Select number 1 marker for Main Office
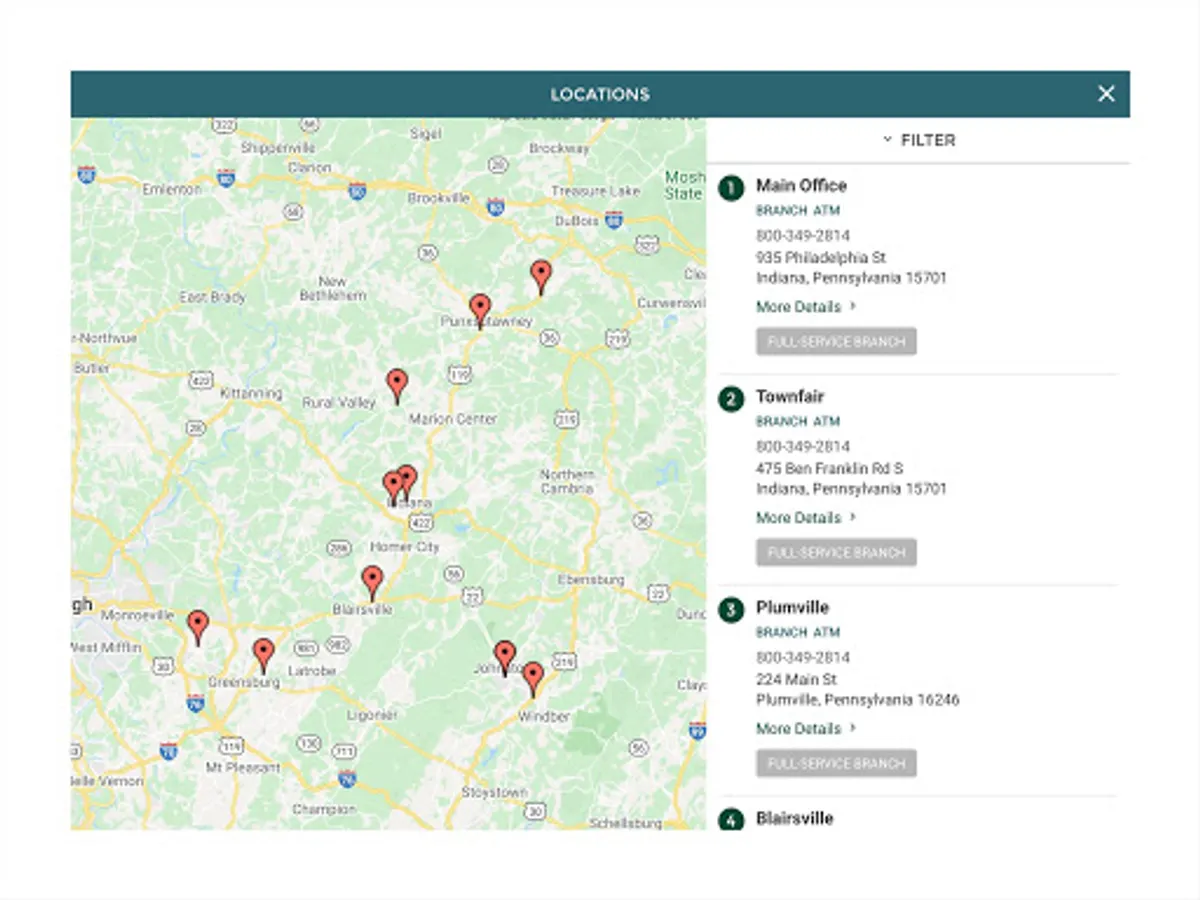1200x900 pixels. coord(731,188)
